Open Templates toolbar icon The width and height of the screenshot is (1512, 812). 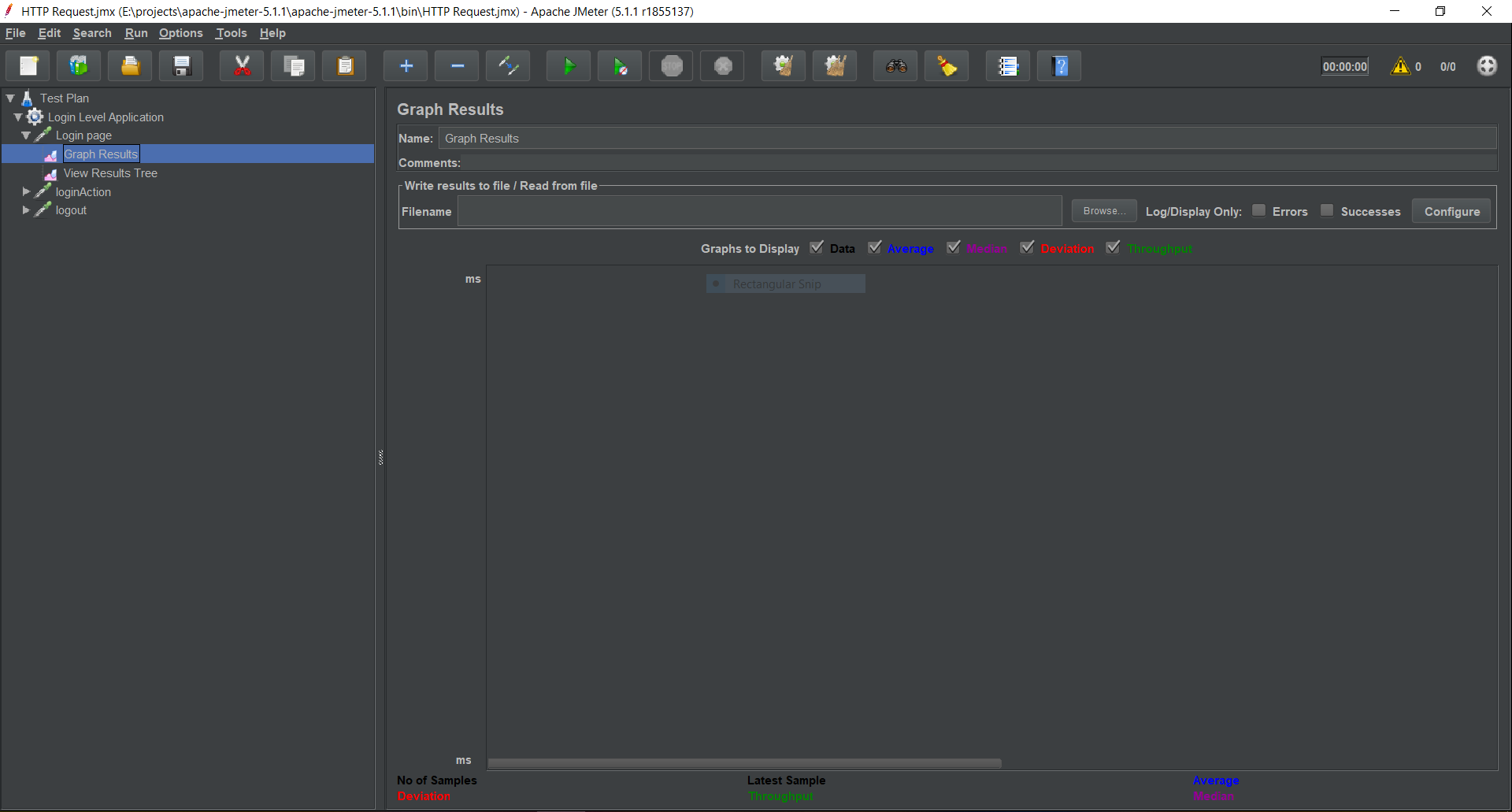79,67
